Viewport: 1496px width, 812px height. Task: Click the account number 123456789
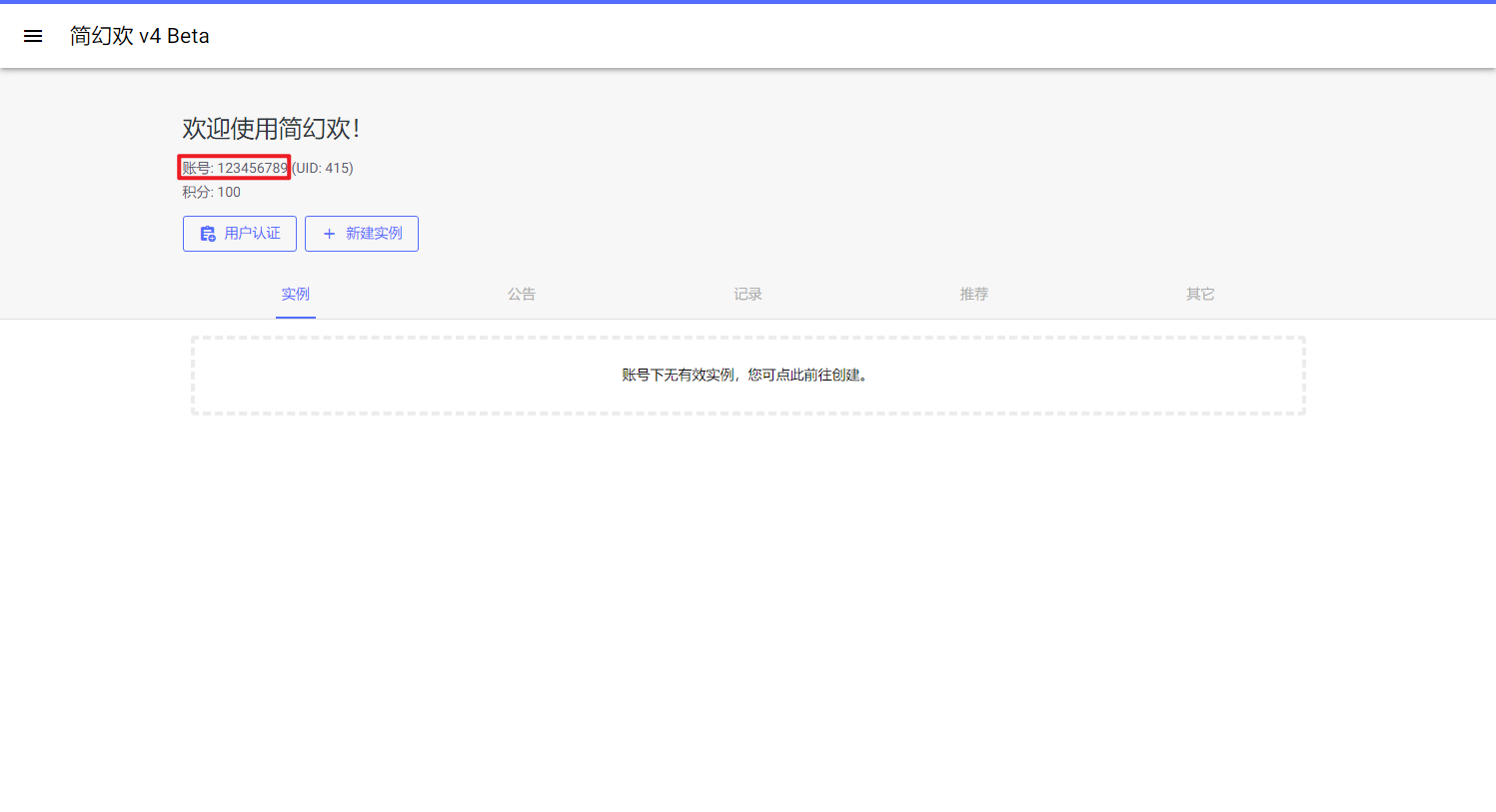coord(252,168)
